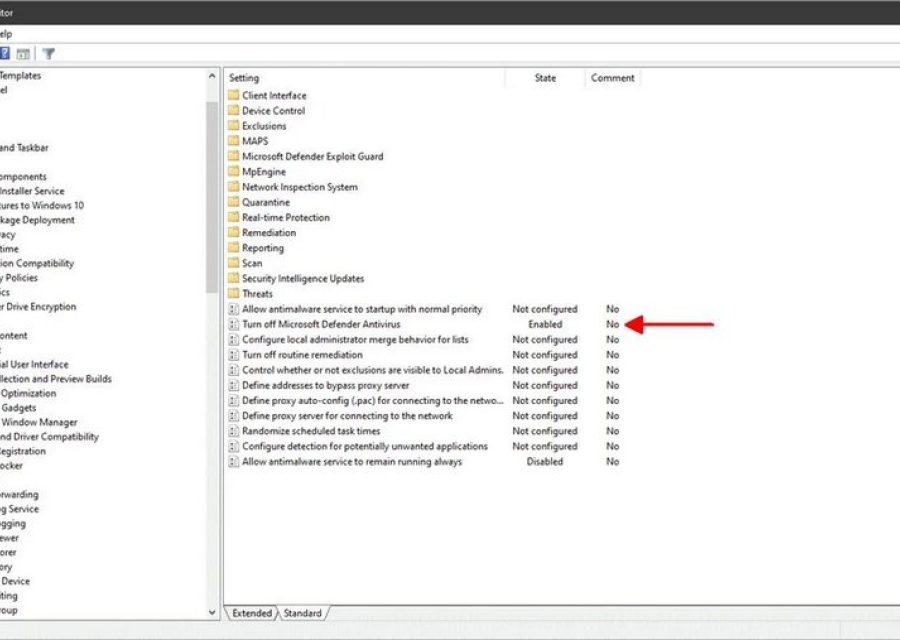Switch to the Standard tab
This screenshot has height=640, width=900.
(x=302, y=613)
